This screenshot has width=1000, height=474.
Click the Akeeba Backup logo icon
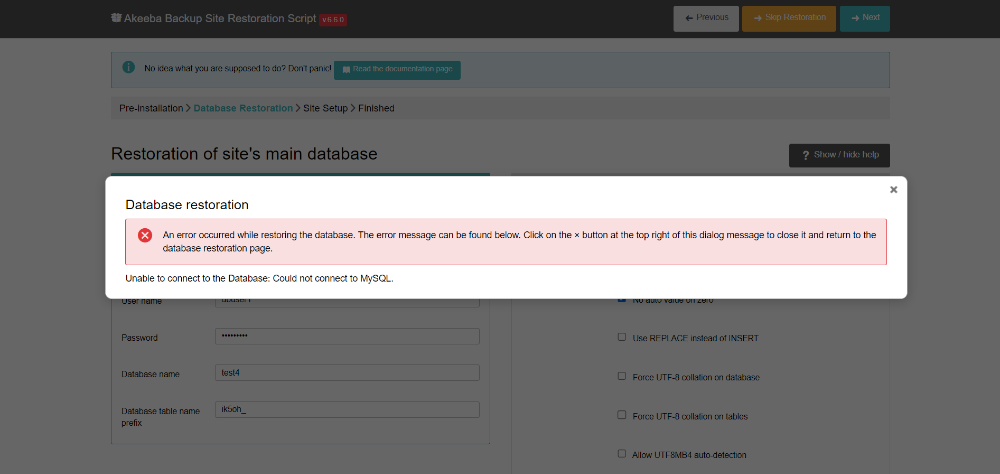(117, 18)
